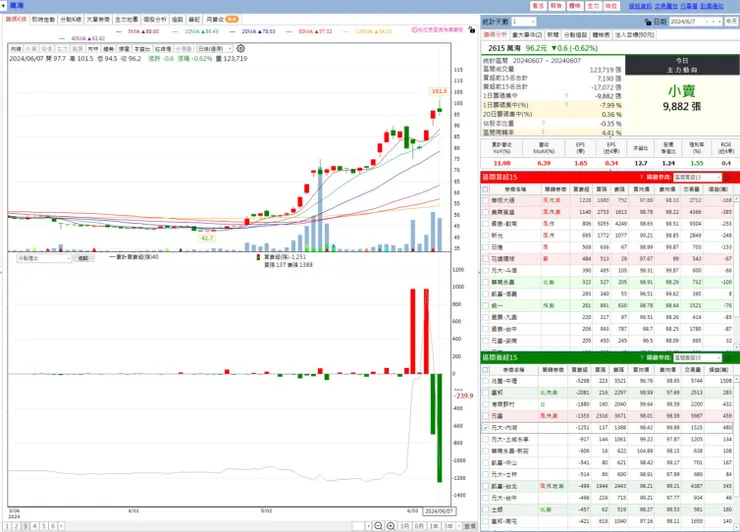
Task: Open the 統計天數 dropdown
Action: click(x=524, y=22)
